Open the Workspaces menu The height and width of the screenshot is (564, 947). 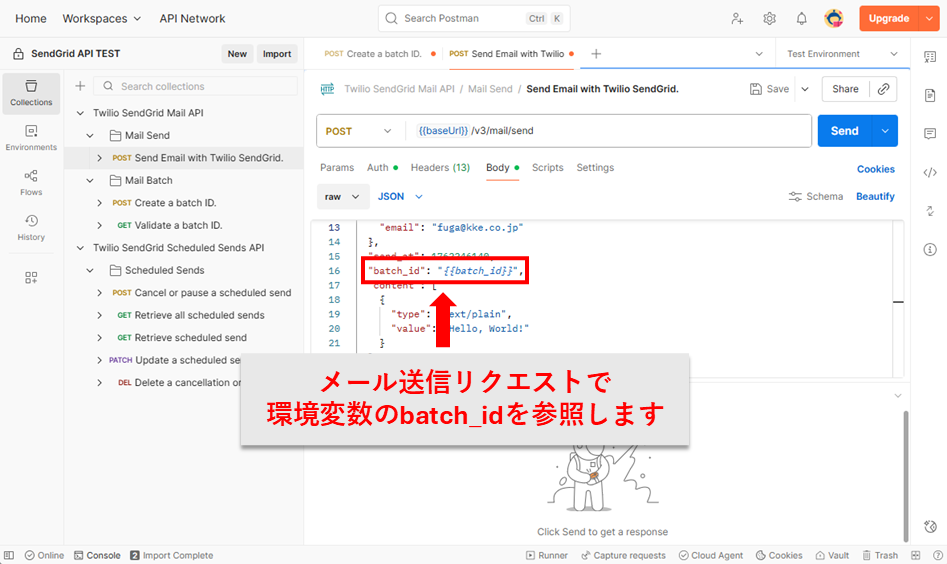(x=101, y=19)
